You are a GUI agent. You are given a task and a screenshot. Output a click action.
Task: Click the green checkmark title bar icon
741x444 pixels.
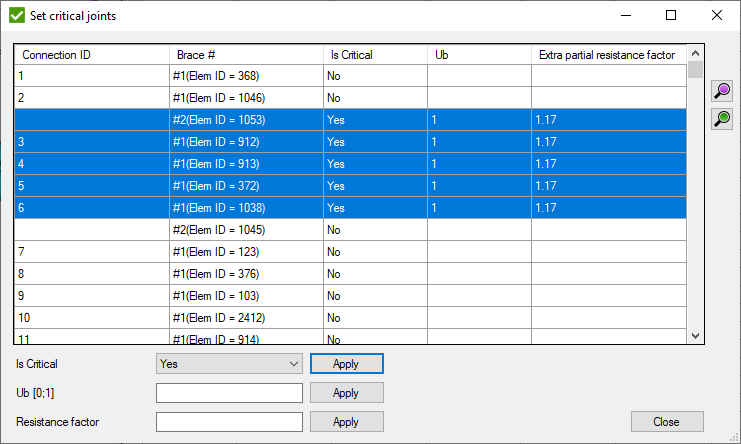click(x=16, y=15)
